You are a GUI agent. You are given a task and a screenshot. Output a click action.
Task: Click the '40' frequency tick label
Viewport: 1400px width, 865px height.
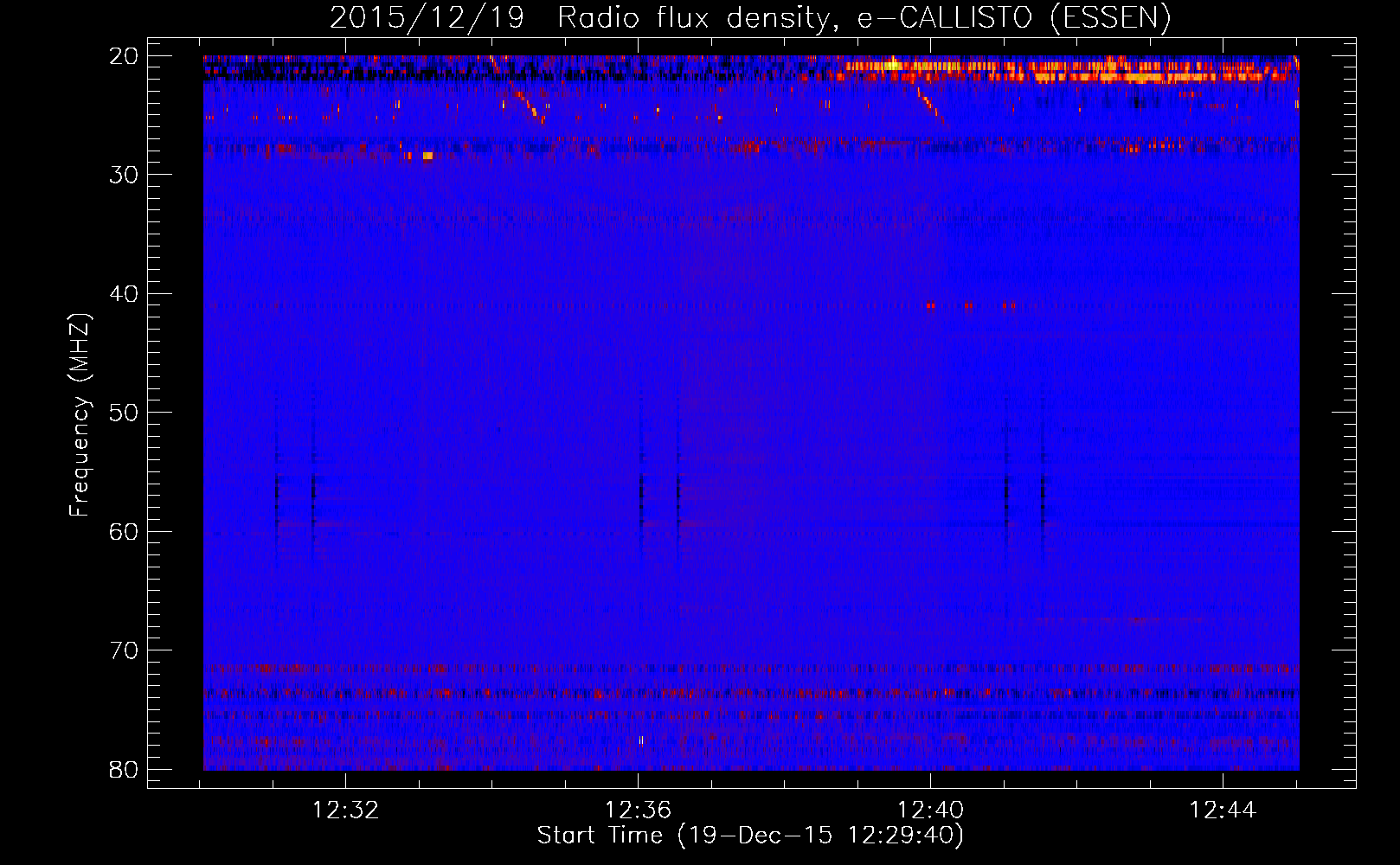[x=125, y=294]
